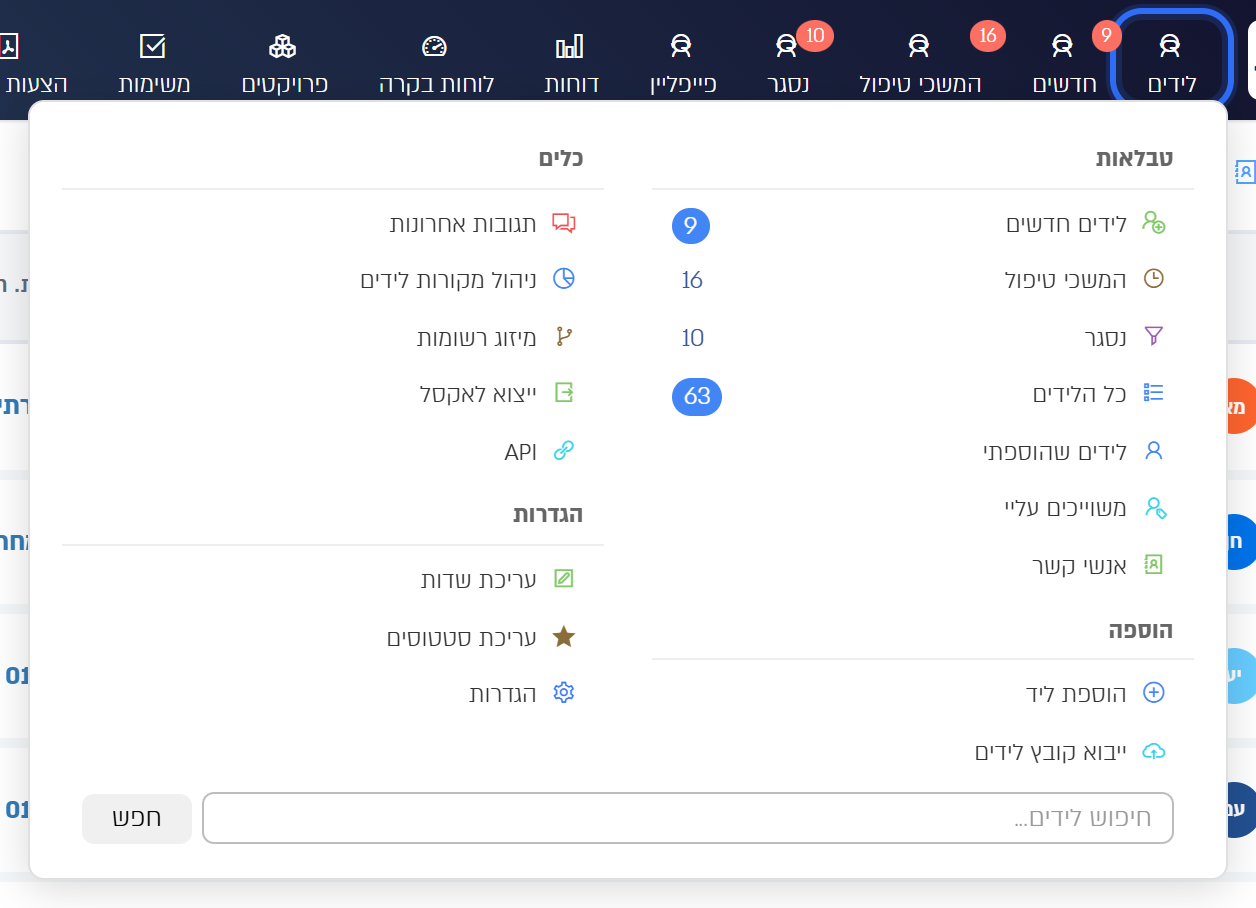Open ייצוא לאקסל export option
1256x908 pixels.
point(478,394)
